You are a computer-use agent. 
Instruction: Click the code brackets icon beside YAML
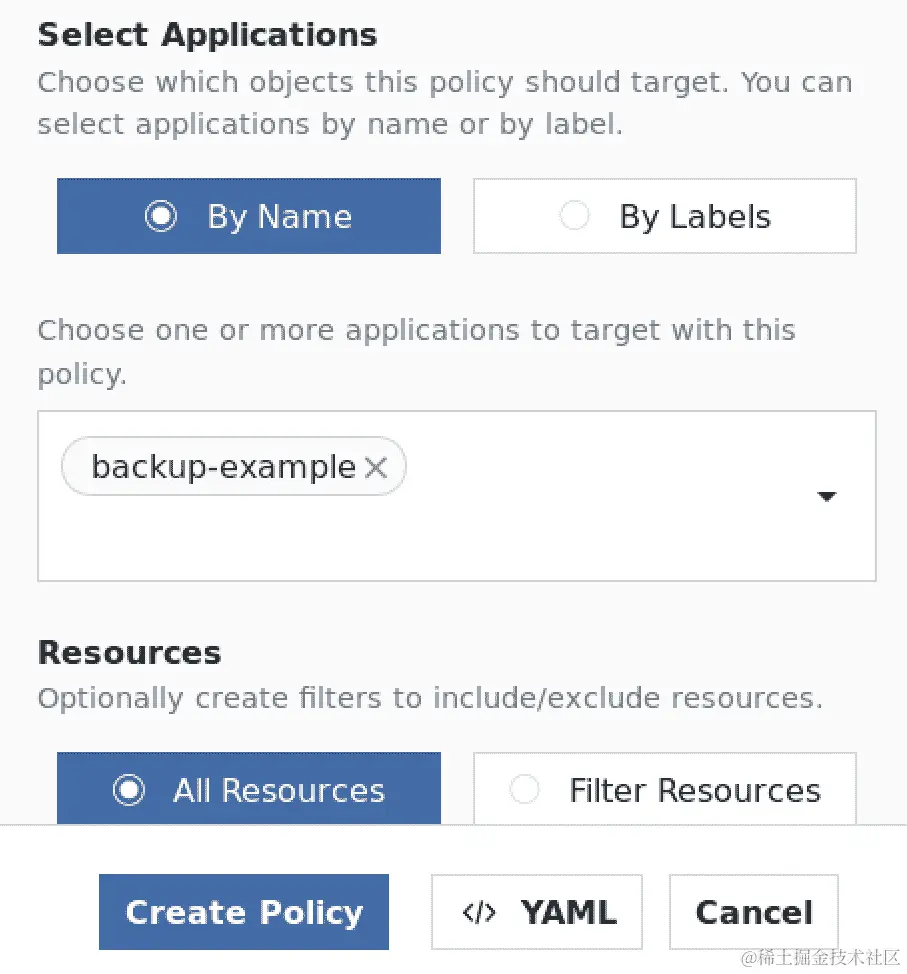tap(479, 912)
